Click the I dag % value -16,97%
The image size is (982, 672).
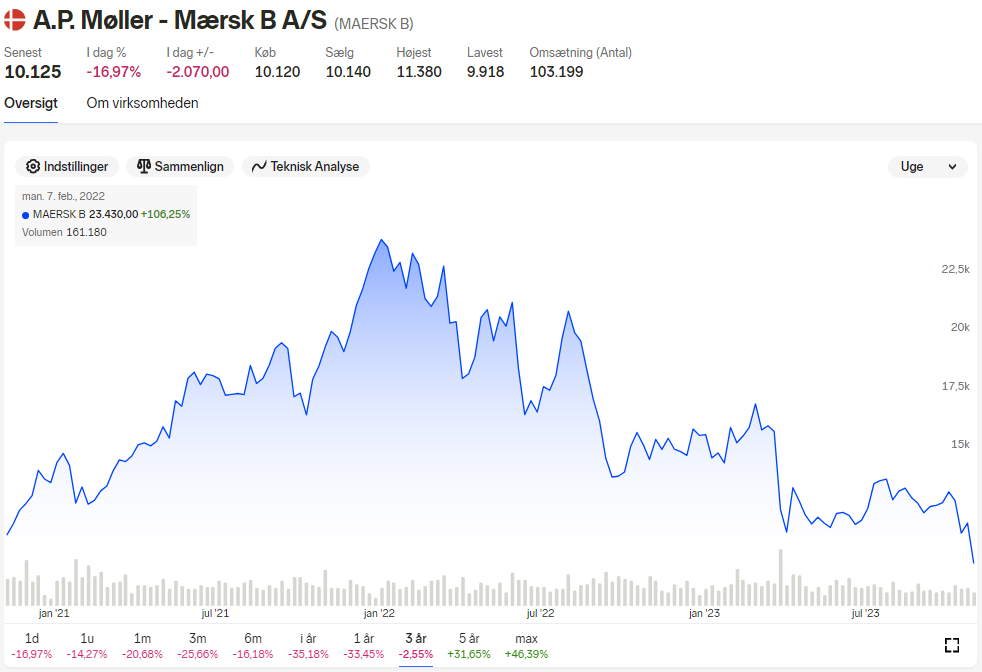click(x=113, y=72)
